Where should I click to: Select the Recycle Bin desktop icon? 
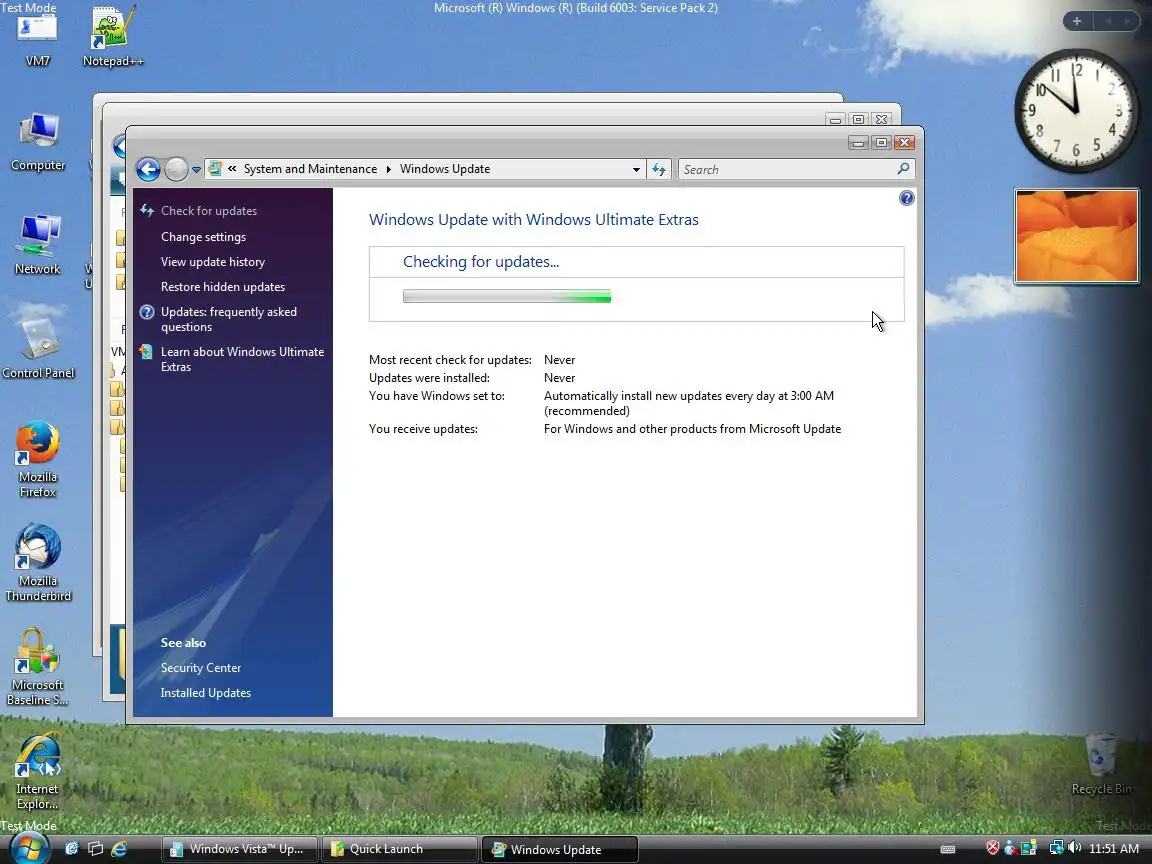[x=1101, y=766]
